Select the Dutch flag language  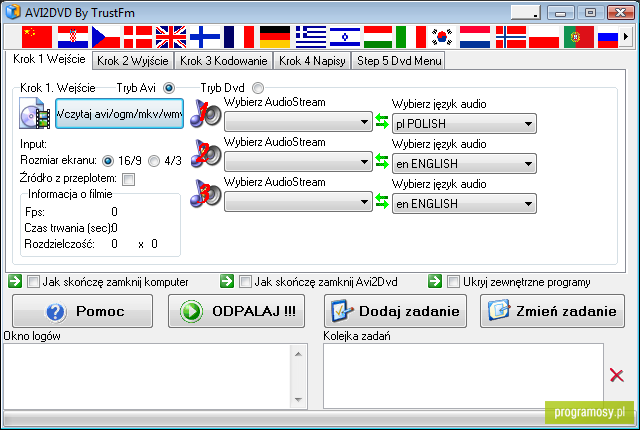tap(475, 37)
